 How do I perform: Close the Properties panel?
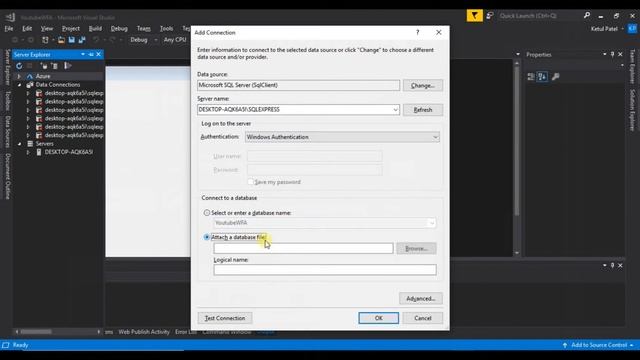click(x=620, y=54)
